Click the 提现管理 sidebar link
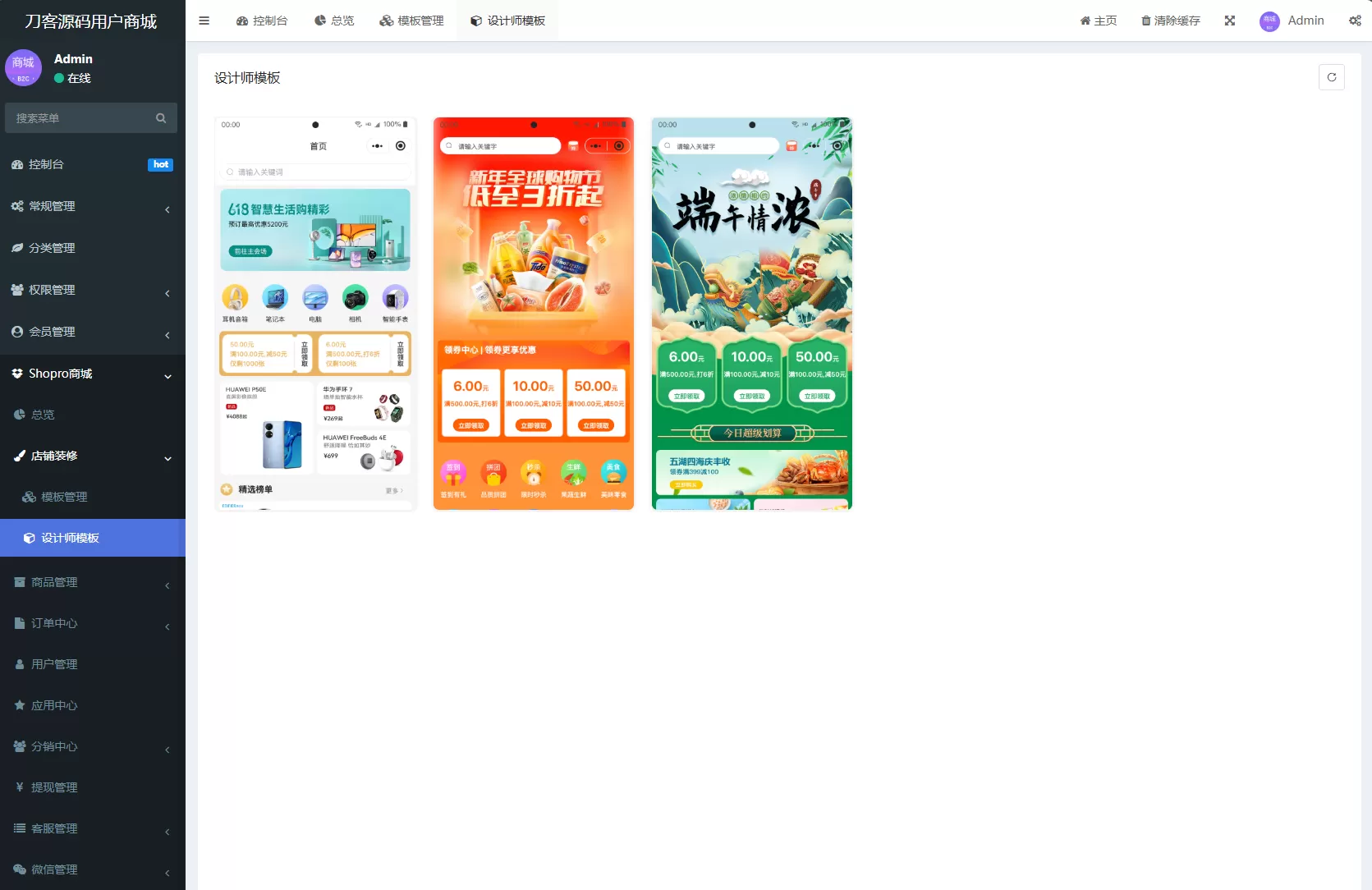 pos(56,787)
